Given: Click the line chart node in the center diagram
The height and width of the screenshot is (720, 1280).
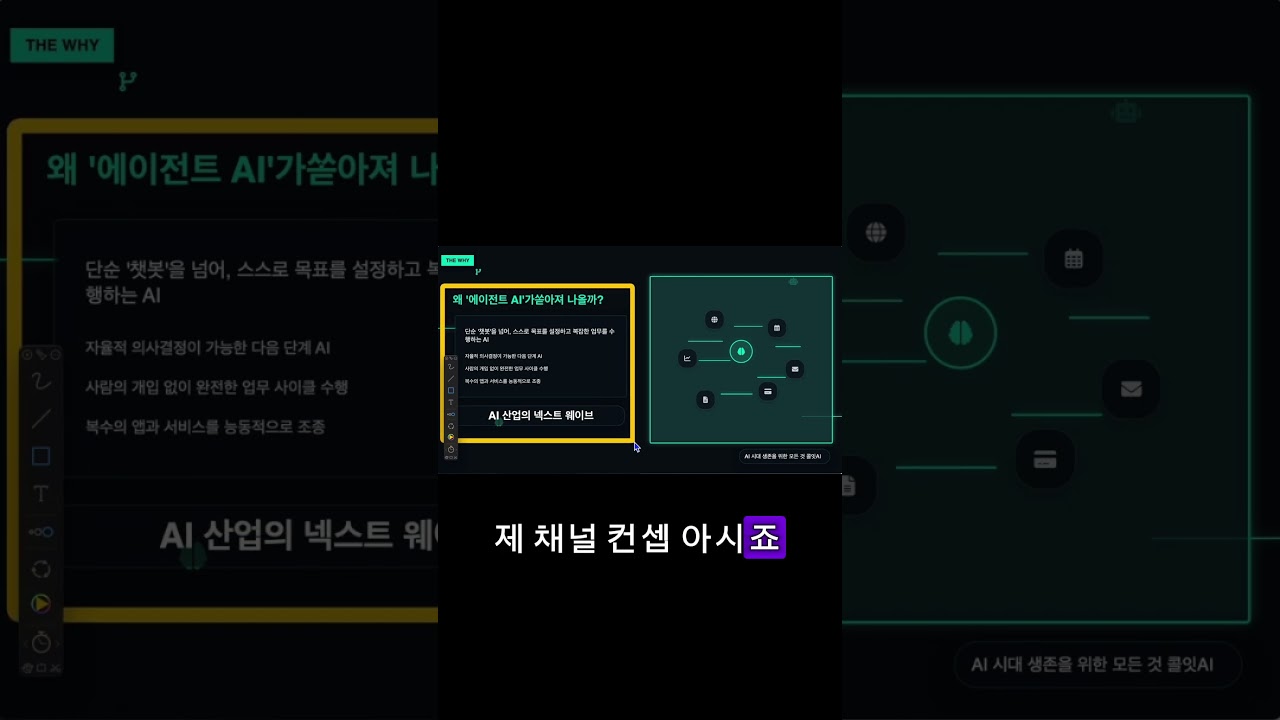Looking at the screenshot, I should (x=687, y=357).
